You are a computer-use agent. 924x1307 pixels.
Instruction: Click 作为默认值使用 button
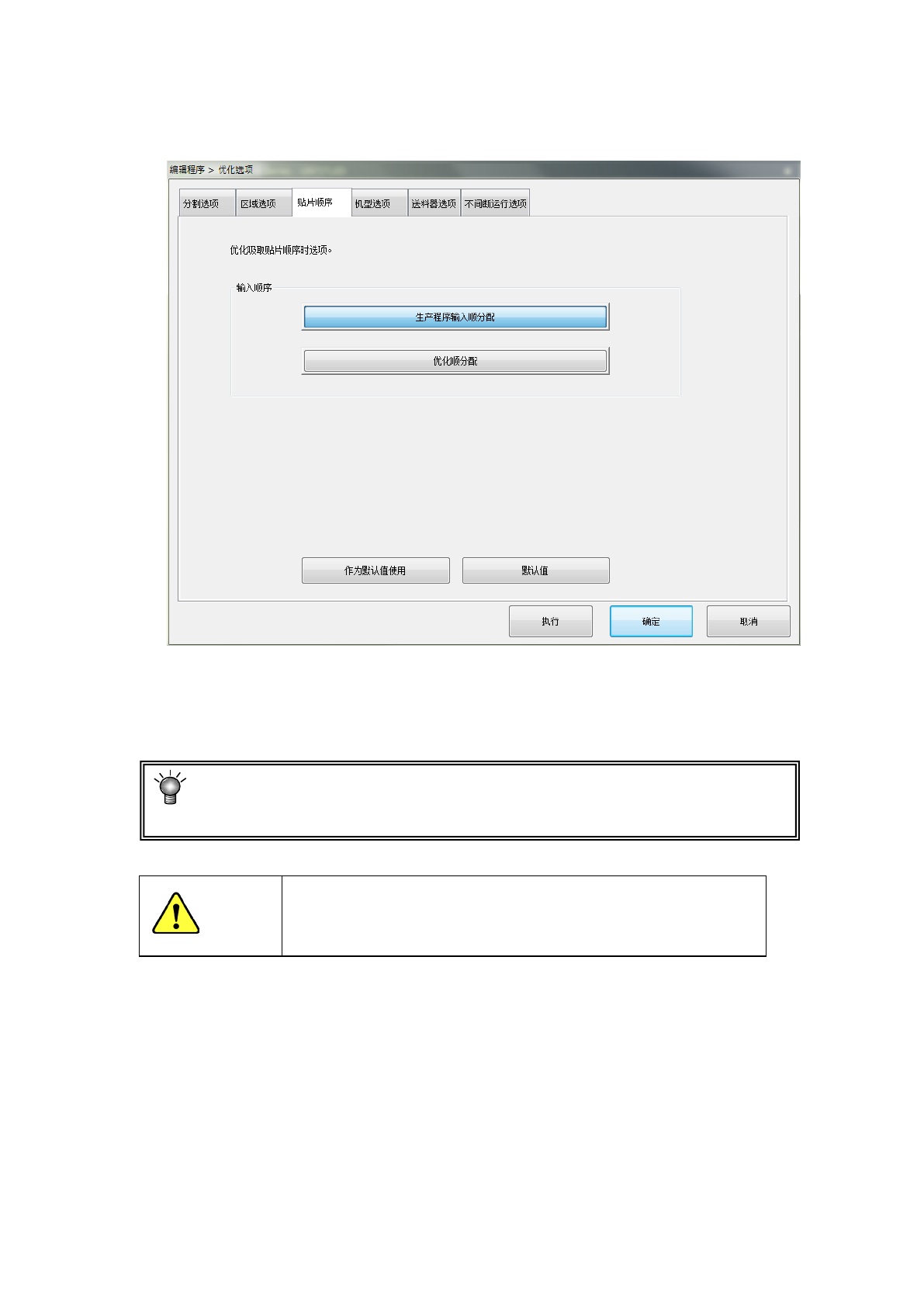pyautogui.click(x=375, y=570)
